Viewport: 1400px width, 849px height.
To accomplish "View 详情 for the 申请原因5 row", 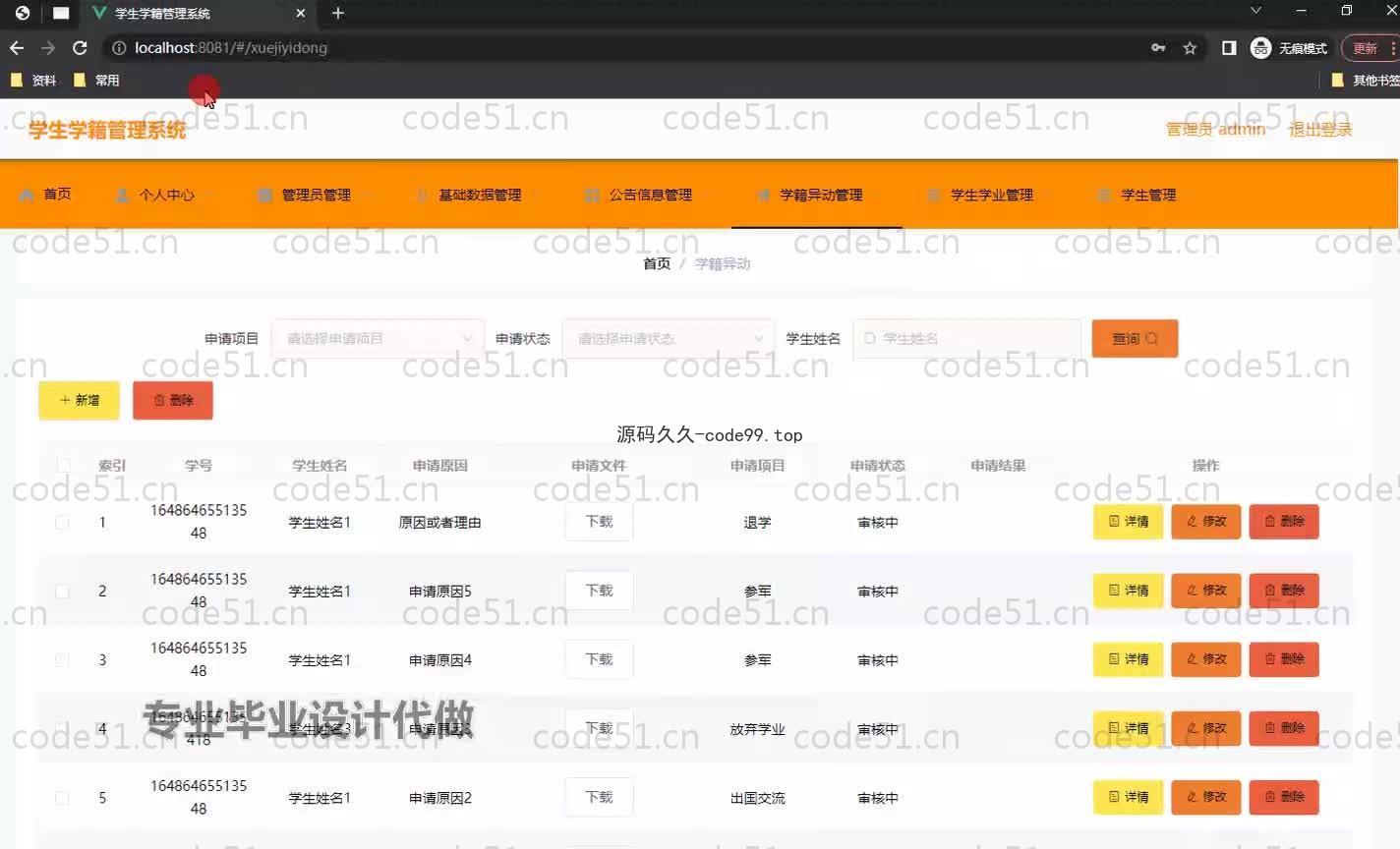I will point(1129,591).
